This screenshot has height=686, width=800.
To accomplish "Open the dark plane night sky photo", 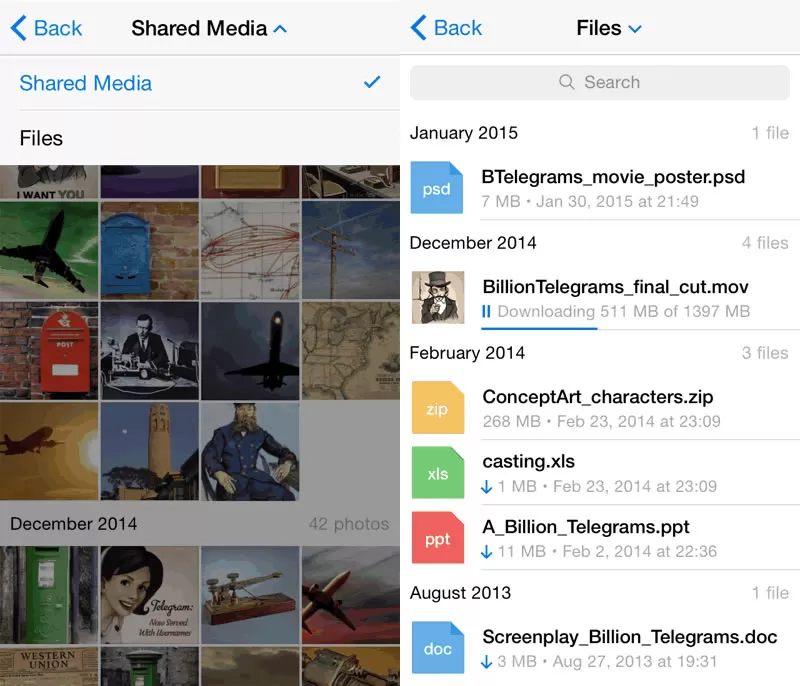I will [x=250, y=350].
